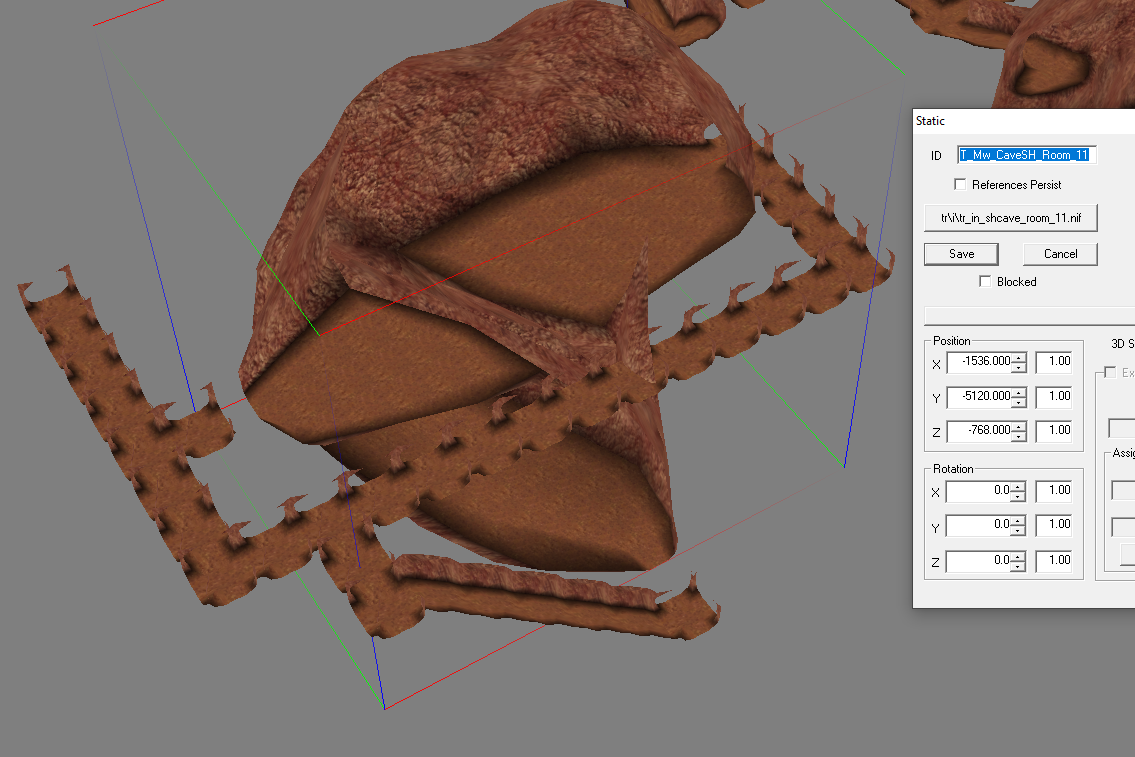Image resolution: width=1135 pixels, height=757 pixels.
Task: Toggle the Blocked checkbox
Action: (986, 281)
